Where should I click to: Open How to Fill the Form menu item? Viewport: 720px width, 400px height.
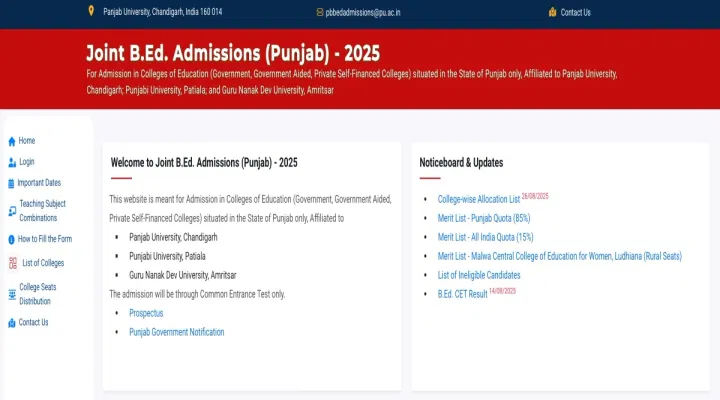45,239
